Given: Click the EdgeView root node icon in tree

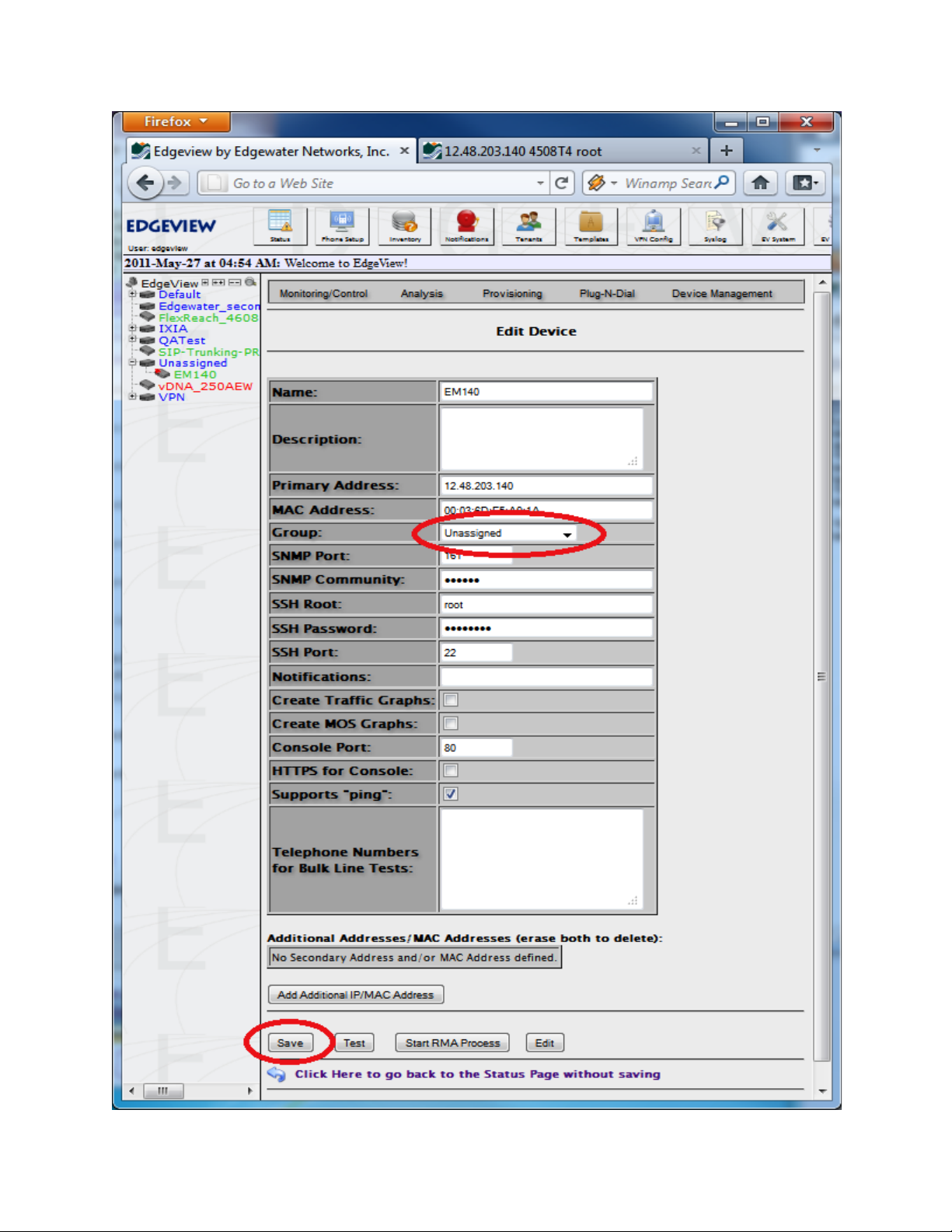Looking at the screenshot, I should [132, 283].
